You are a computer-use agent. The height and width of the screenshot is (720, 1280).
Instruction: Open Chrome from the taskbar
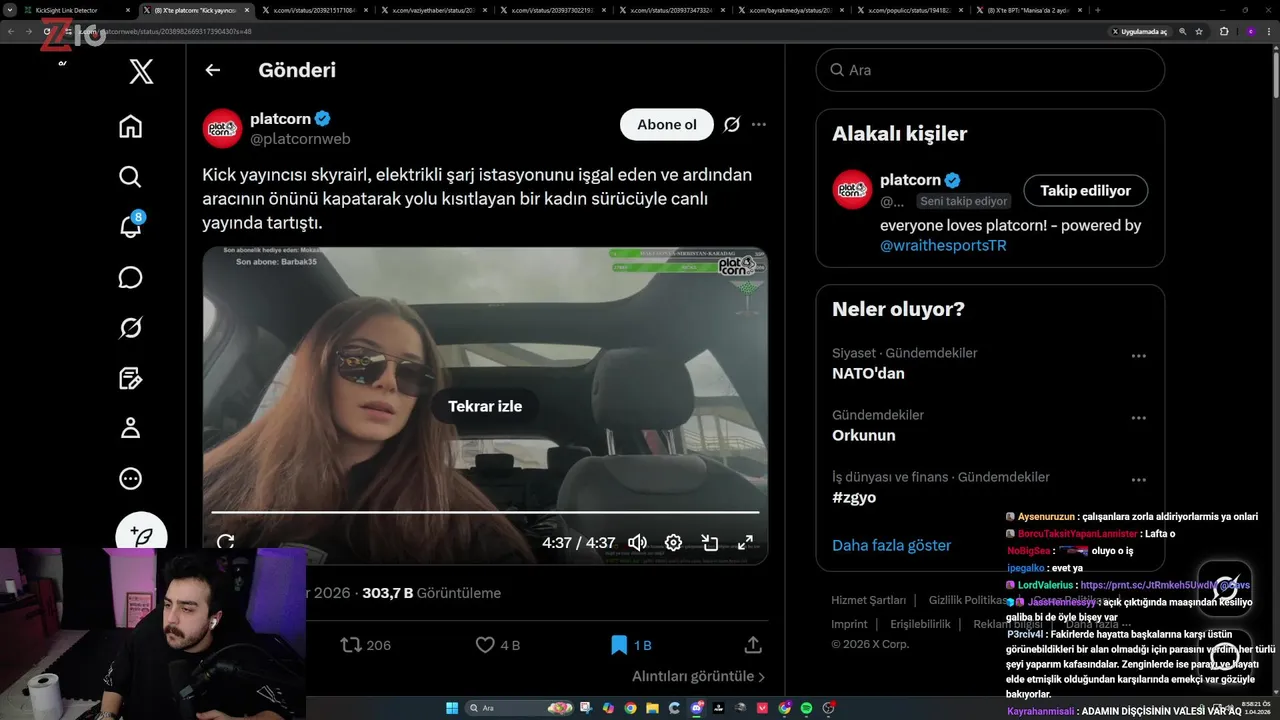[x=630, y=708]
